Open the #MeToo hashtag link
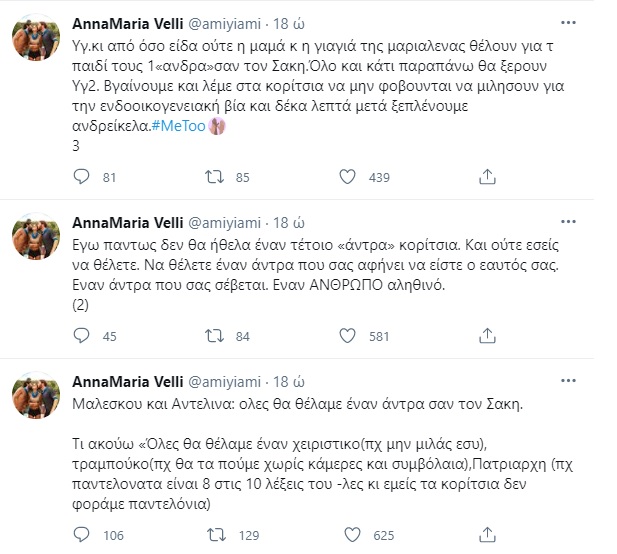The width and height of the screenshot is (617, 554). point(179,126)
